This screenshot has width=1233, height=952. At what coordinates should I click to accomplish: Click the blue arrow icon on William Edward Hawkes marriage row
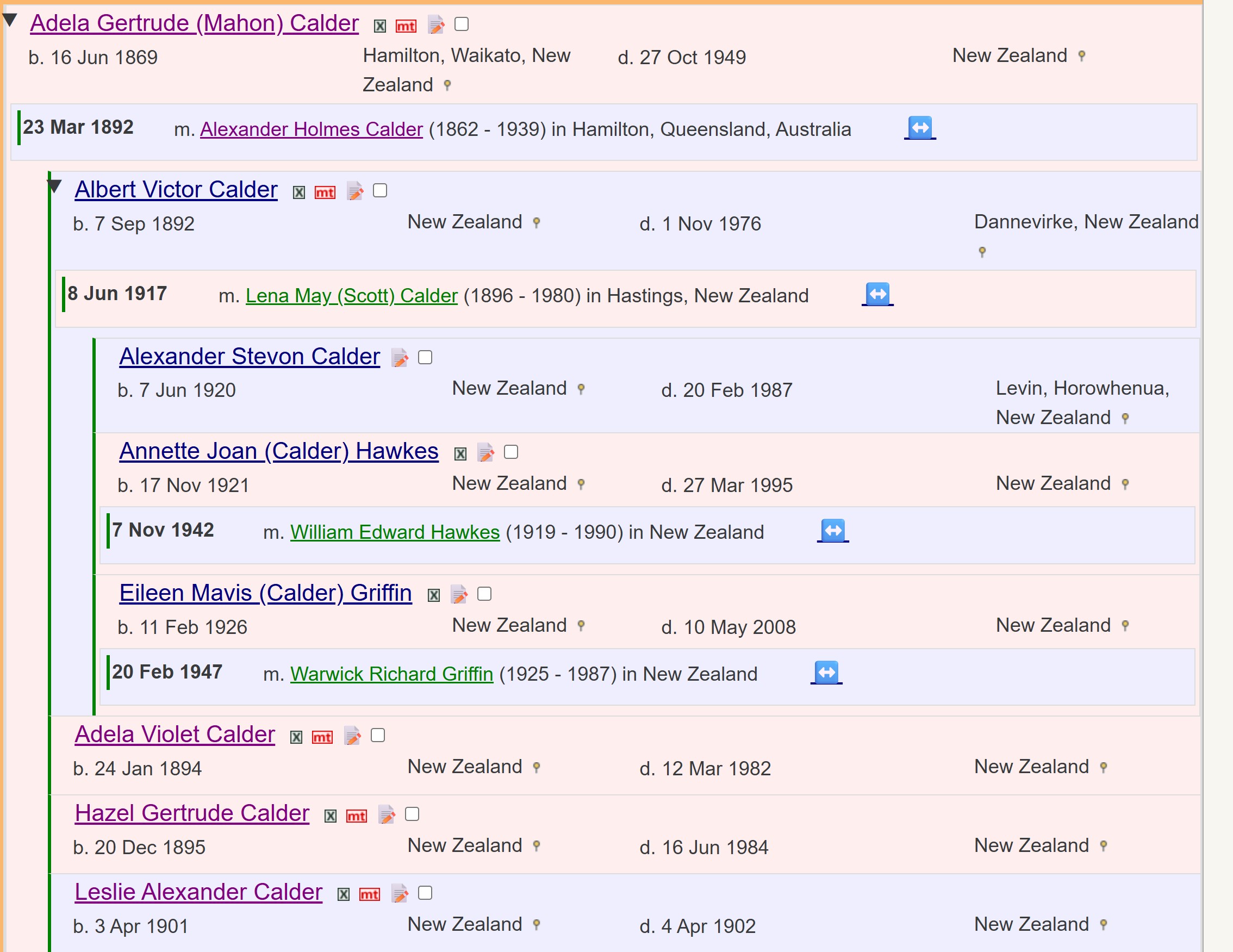pos(833,530)
